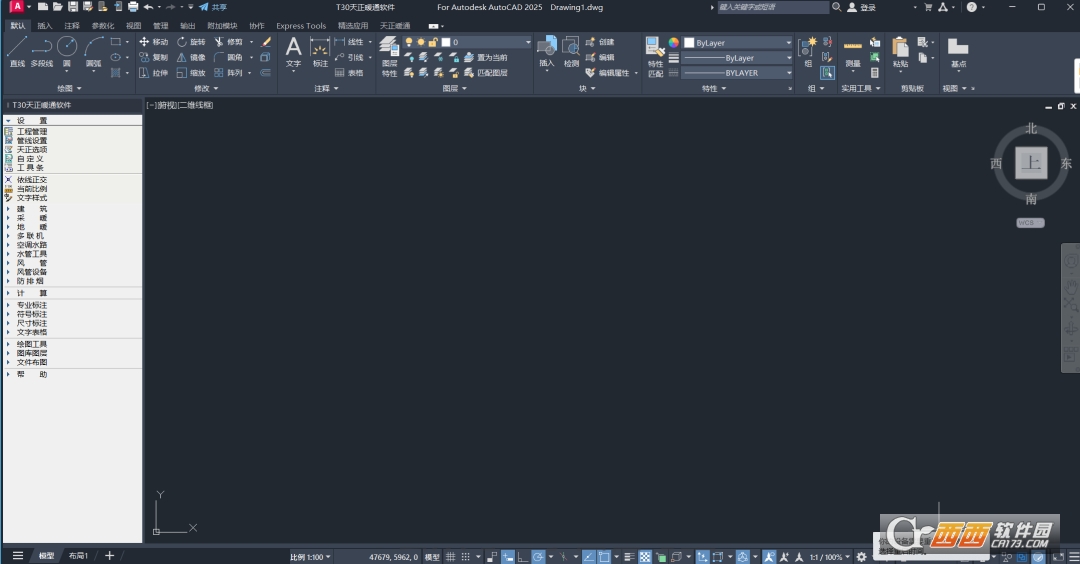This screenshot has width=1080, height=564.
Task: Click the 镜像 (Mirror) tool
Action: [191, 57]
